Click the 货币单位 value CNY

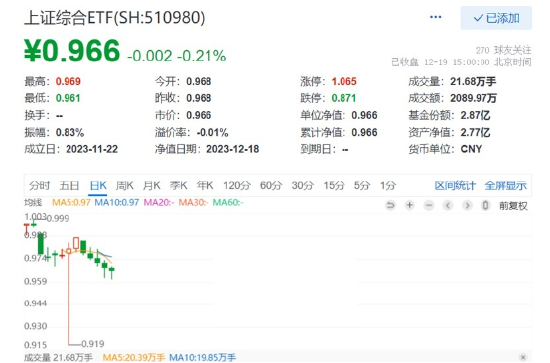pos(471,149)
